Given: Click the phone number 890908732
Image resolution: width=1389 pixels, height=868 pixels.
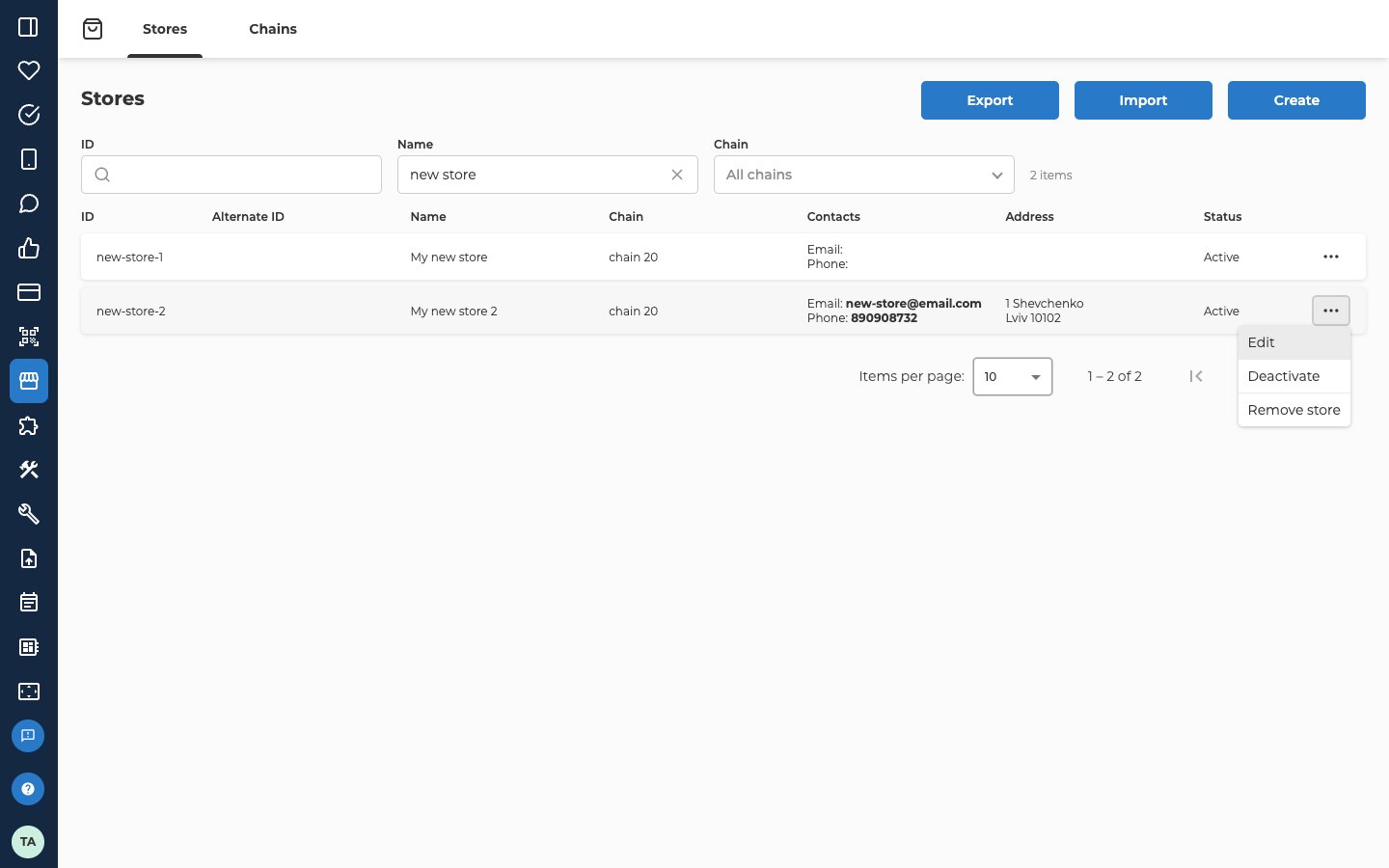Looking at the screenshot, I should click(884, 318).
